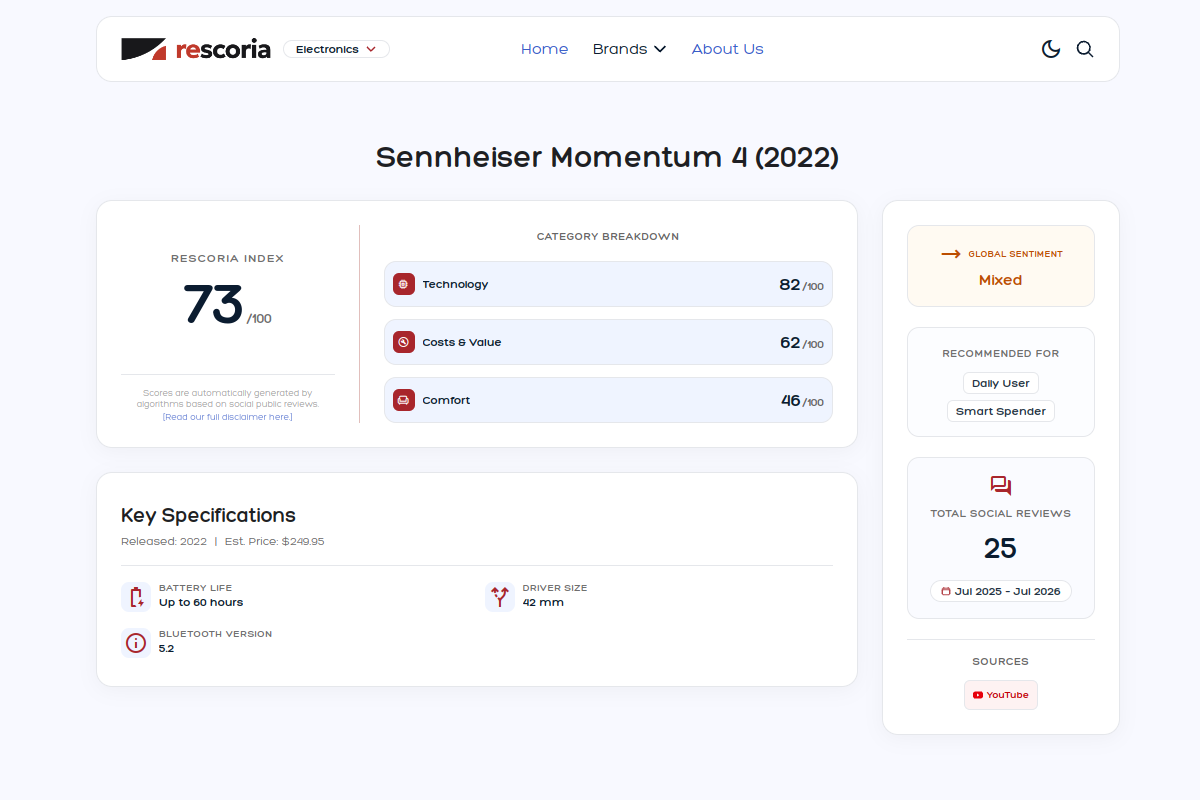1200x800 pixels.
Task: Click the Mixed sentiment label
Action: pyautogui.click(x=1001, y=280)
